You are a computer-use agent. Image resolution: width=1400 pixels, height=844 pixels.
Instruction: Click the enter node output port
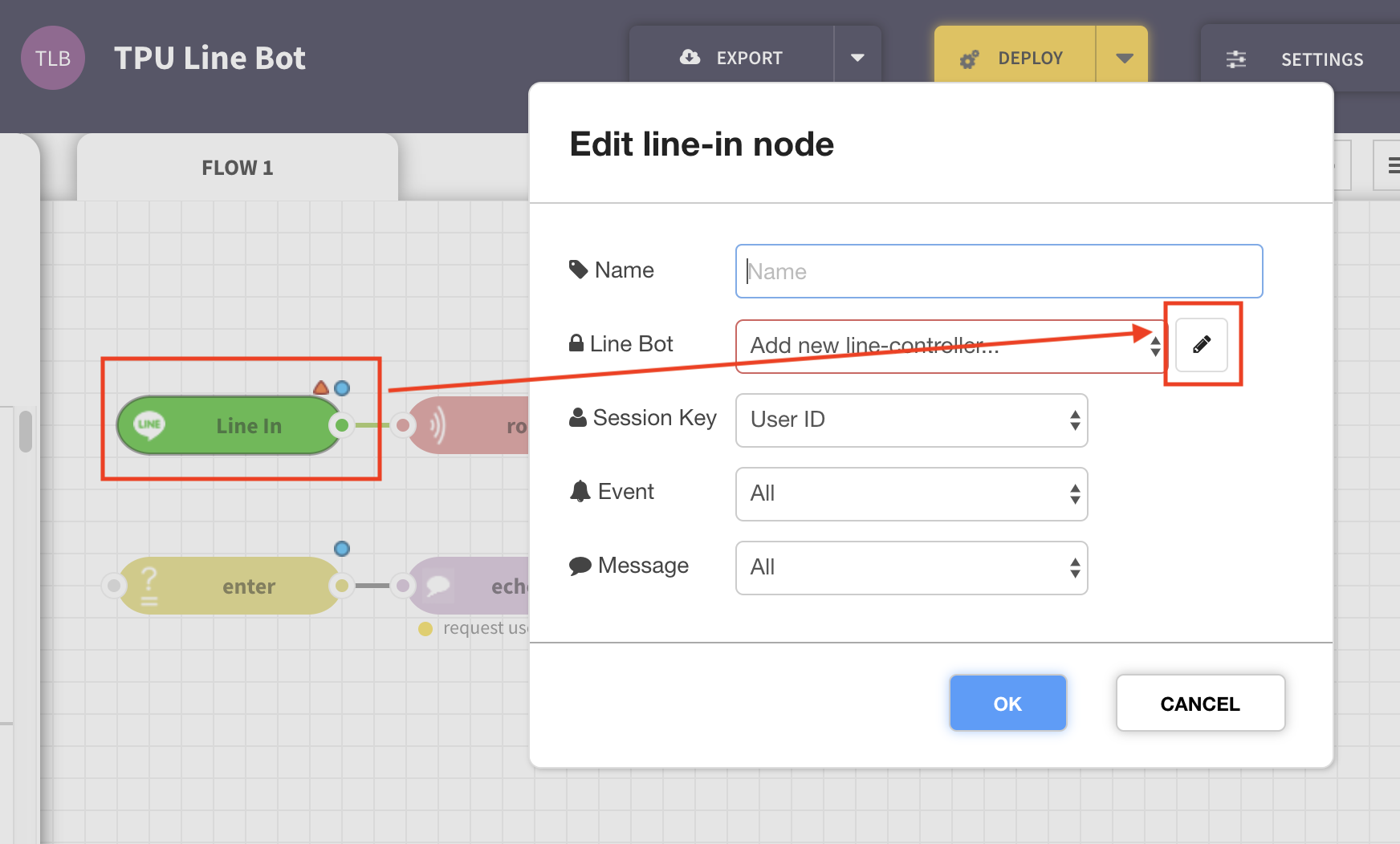click(342, 586)
